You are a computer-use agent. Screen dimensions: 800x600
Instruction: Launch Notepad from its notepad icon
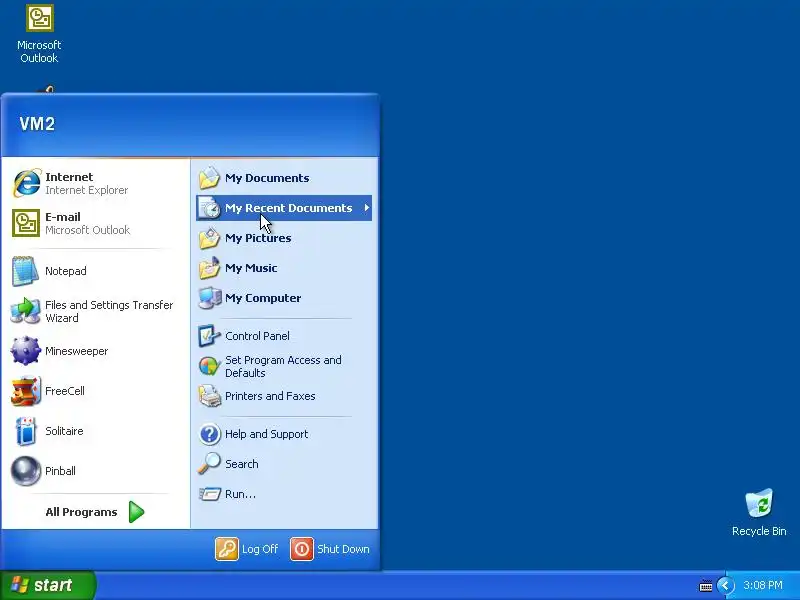tap(25, 271)
